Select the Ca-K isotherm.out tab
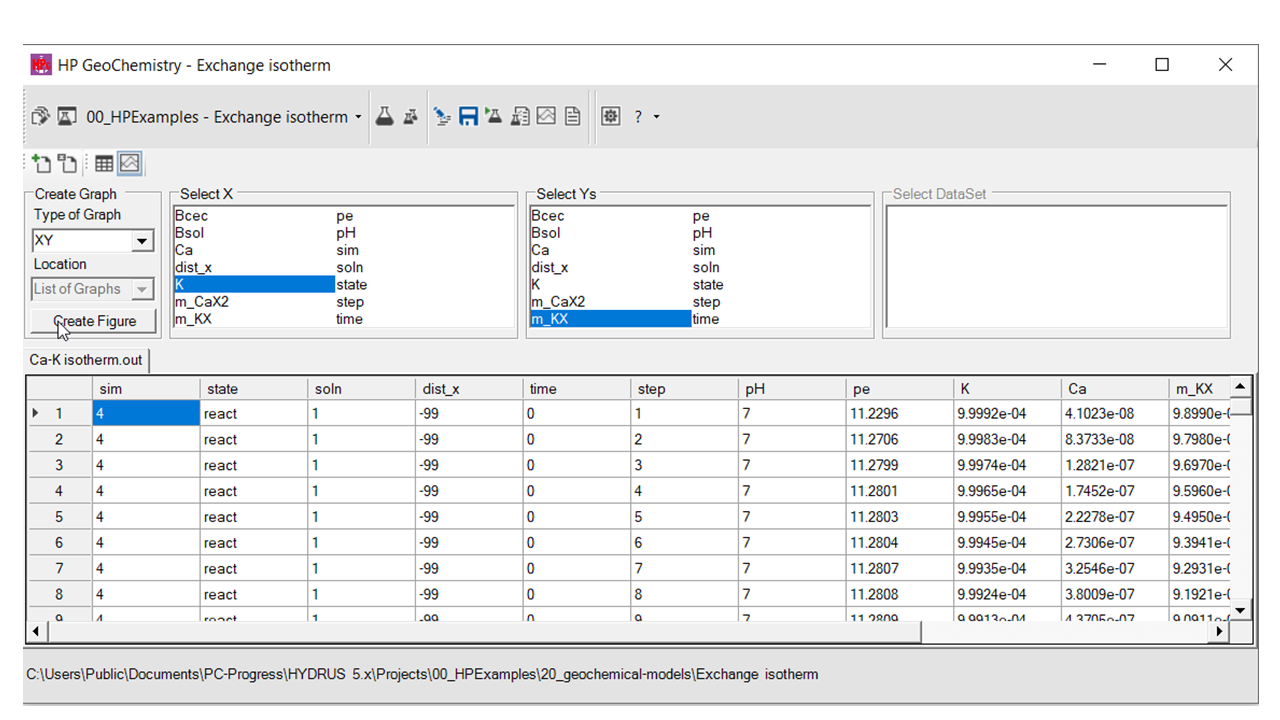1280x720 pixels. pyautogui.click(x=86, y=360)
